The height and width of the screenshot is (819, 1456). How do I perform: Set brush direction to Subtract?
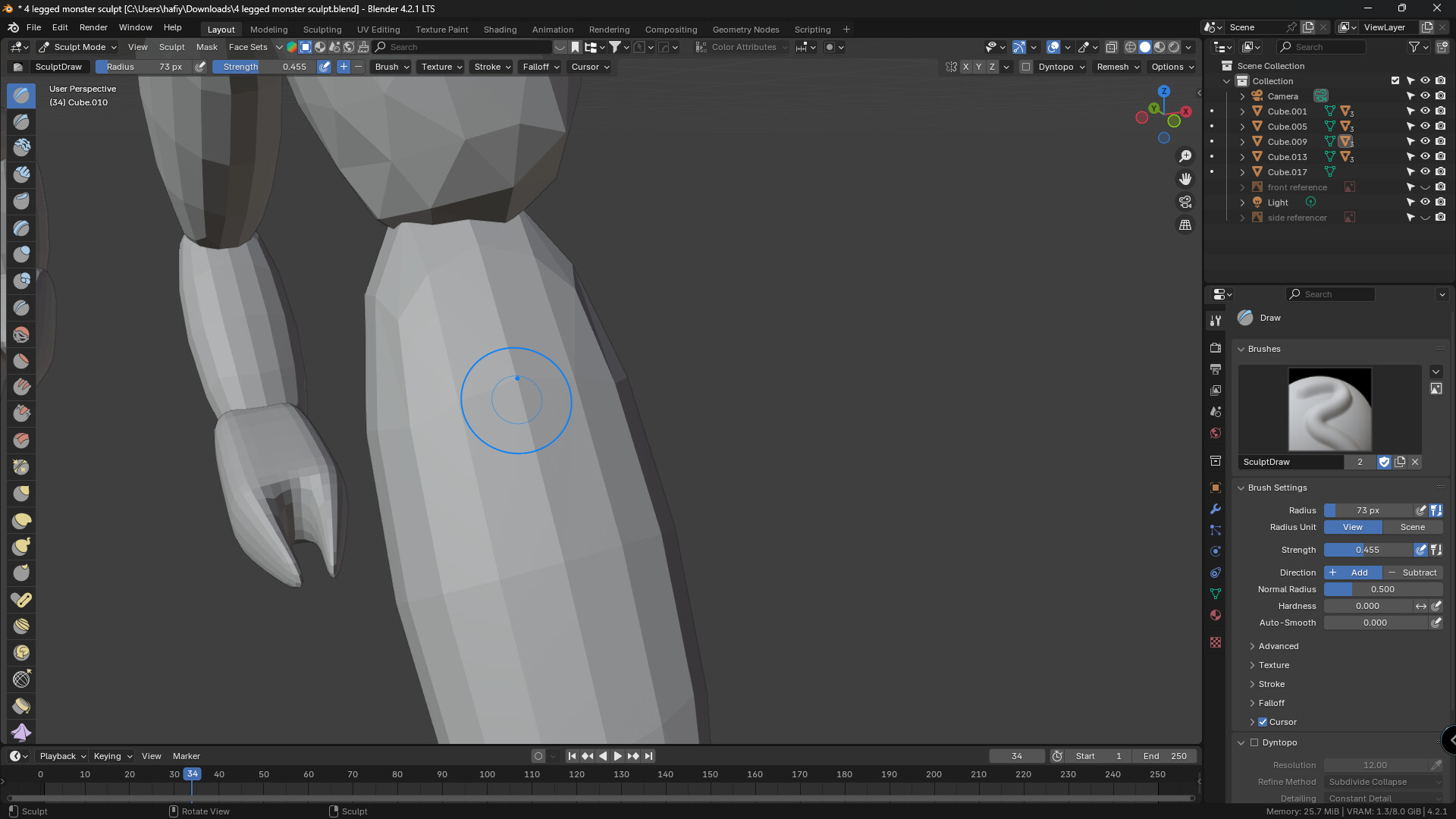click(1412, 573)
